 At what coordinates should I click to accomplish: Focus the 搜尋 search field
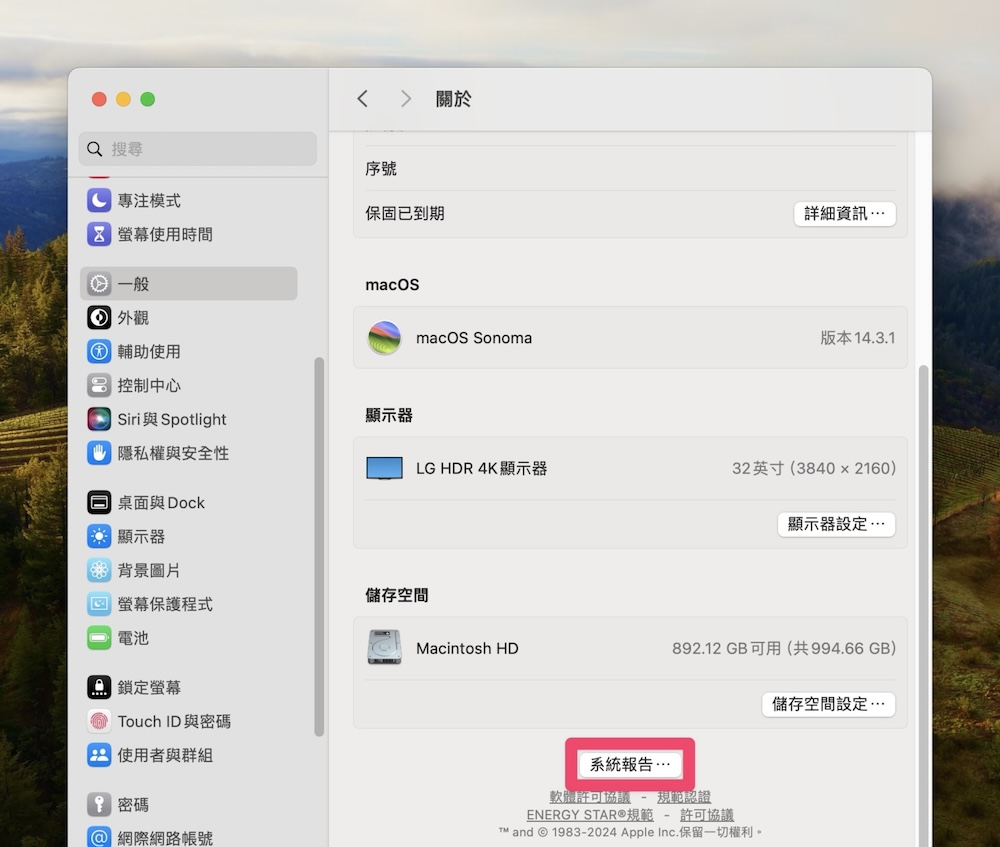point(198,149)
